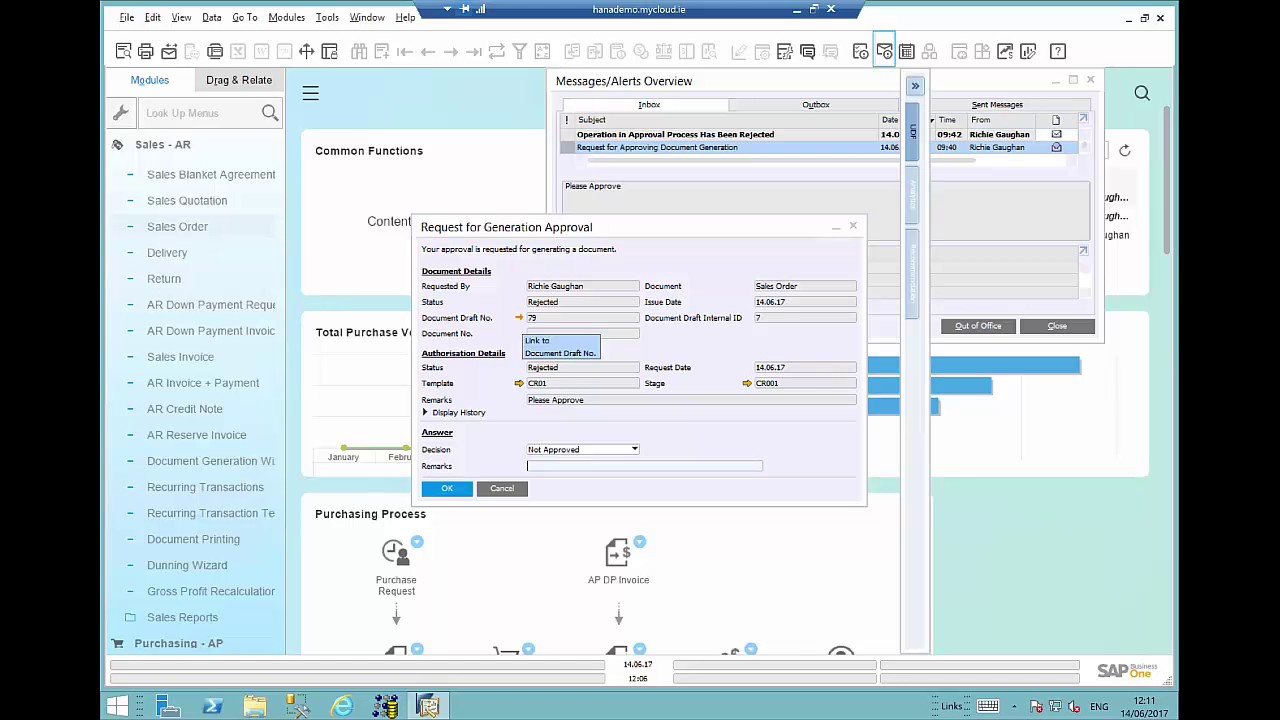Viewport: 1280px width, 720px height.
Task: Open the Purchase Request blue dropdown badge
Action: pyautogui.click(x=417, y=542)
